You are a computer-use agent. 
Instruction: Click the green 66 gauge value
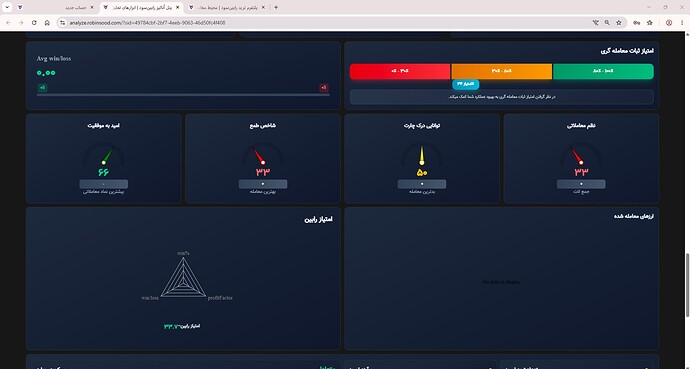[x=103, y=172]
